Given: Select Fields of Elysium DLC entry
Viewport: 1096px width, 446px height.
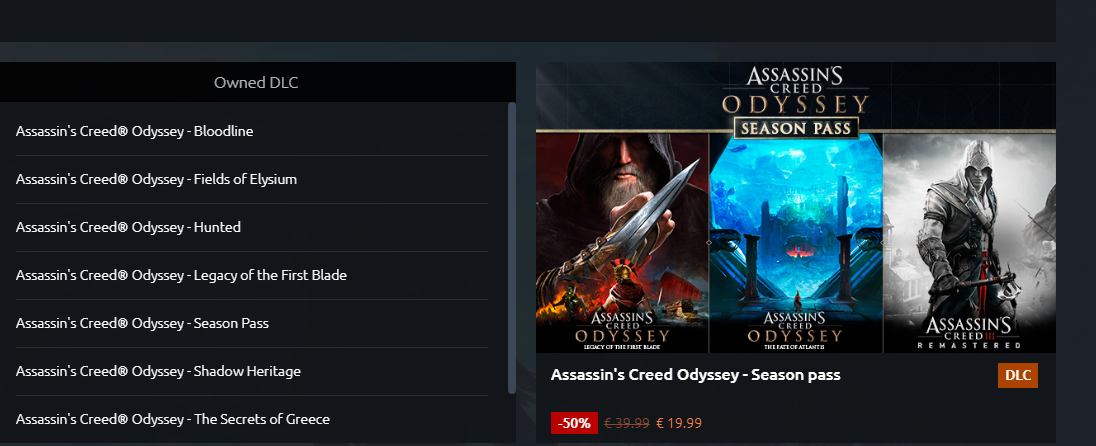Looking at the screenshot, I should [252, 180].
